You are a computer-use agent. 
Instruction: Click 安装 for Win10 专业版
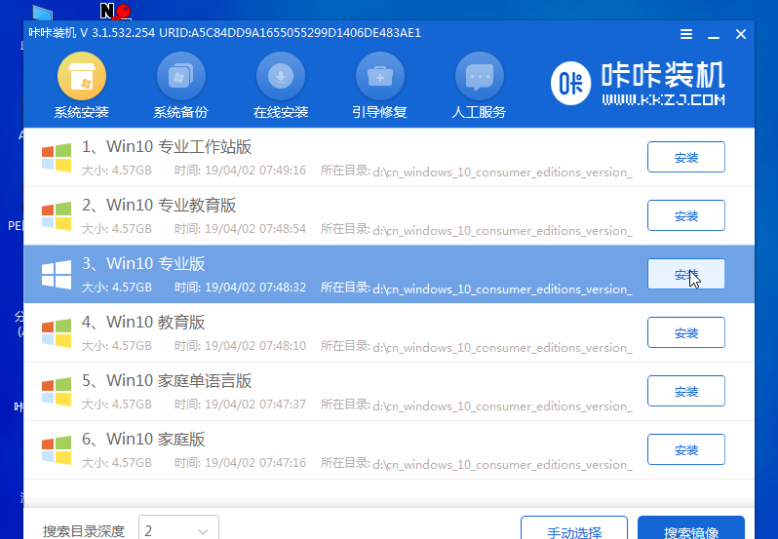pyautogui.click(x=686, y=274)
